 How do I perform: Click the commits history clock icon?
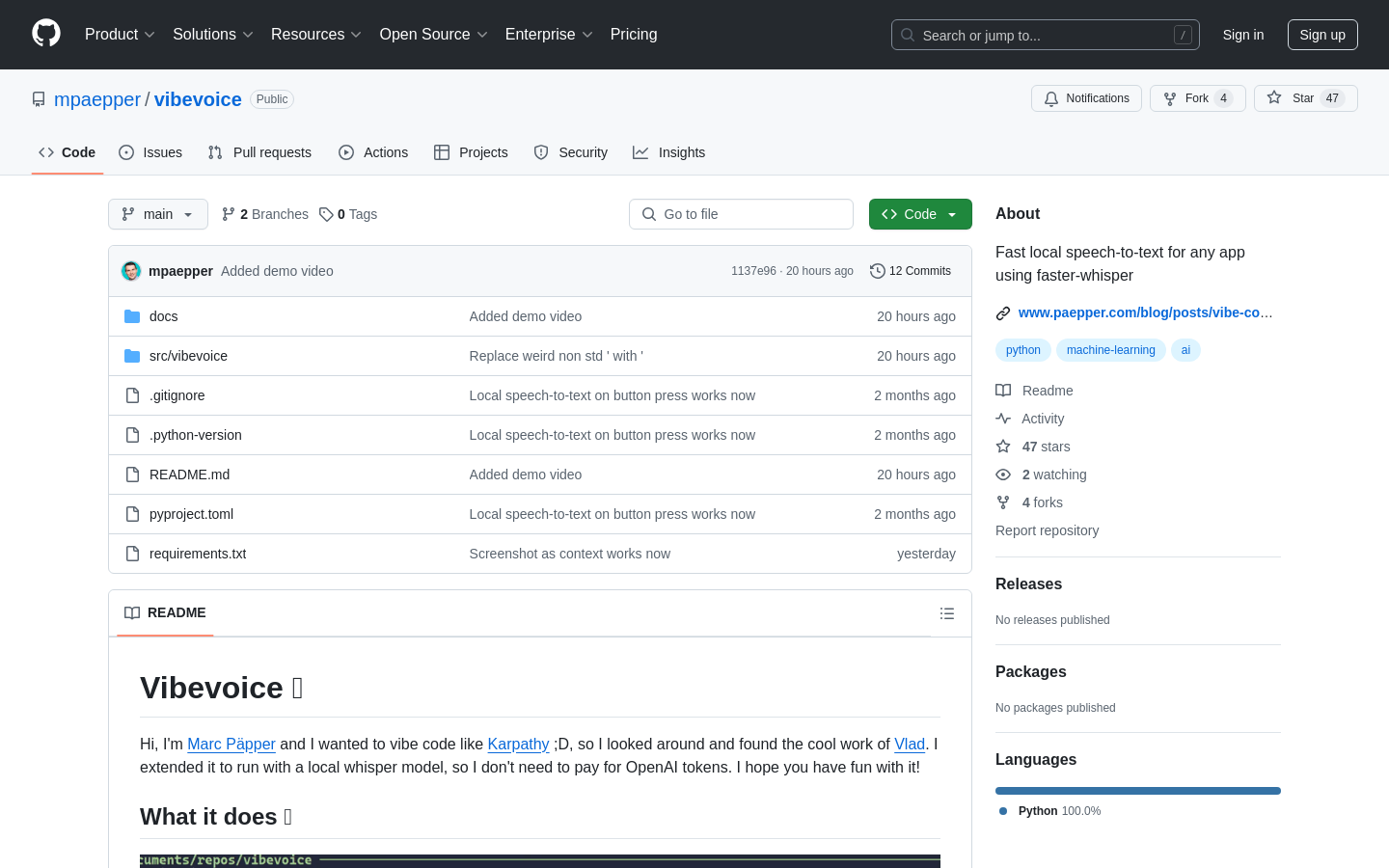click(878, 271)
